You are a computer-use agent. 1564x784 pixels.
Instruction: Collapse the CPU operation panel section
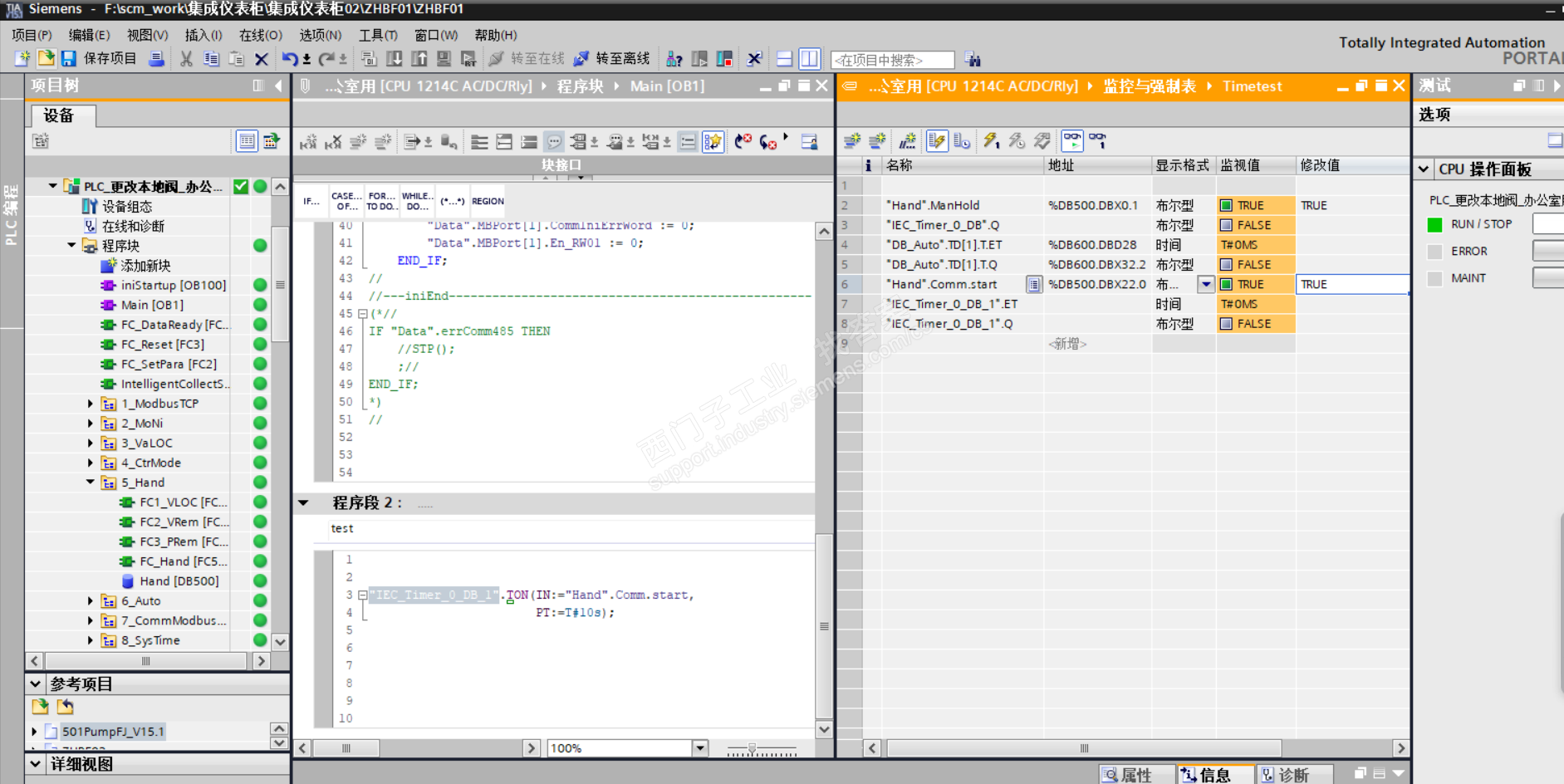click(x=1424, y=169)
